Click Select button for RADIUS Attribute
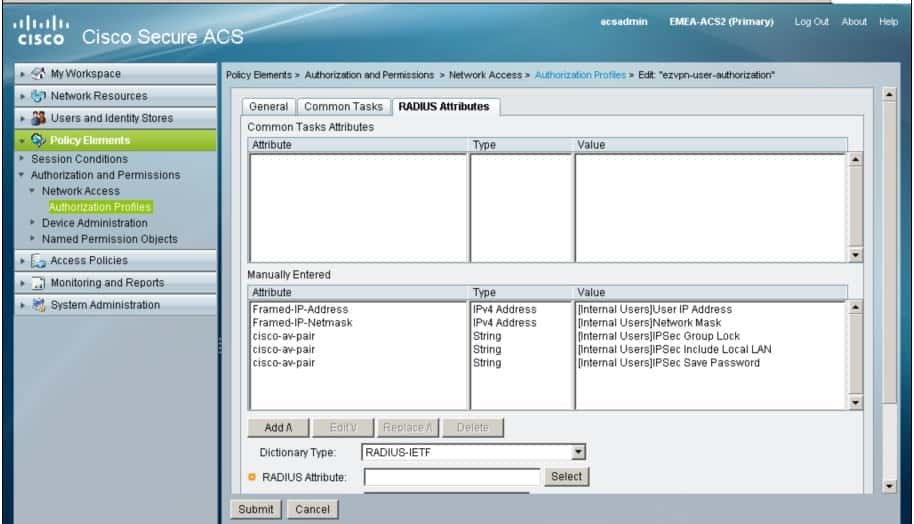The height and width of the screenshot is (524, 914). tap(567, 476)
